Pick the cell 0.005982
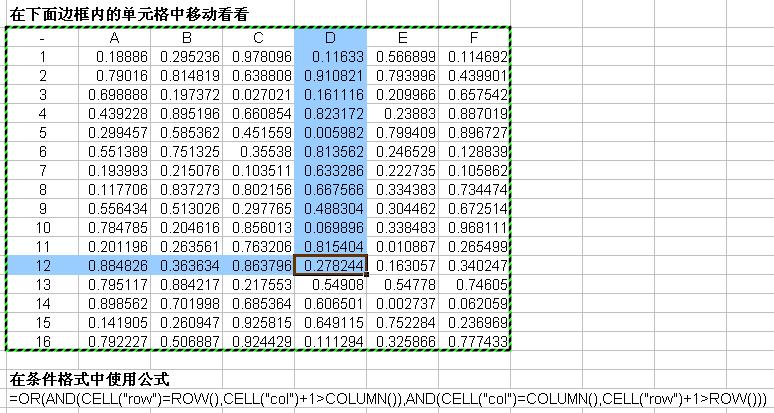The height and width of the screenshot is (413, 774). 331,133
